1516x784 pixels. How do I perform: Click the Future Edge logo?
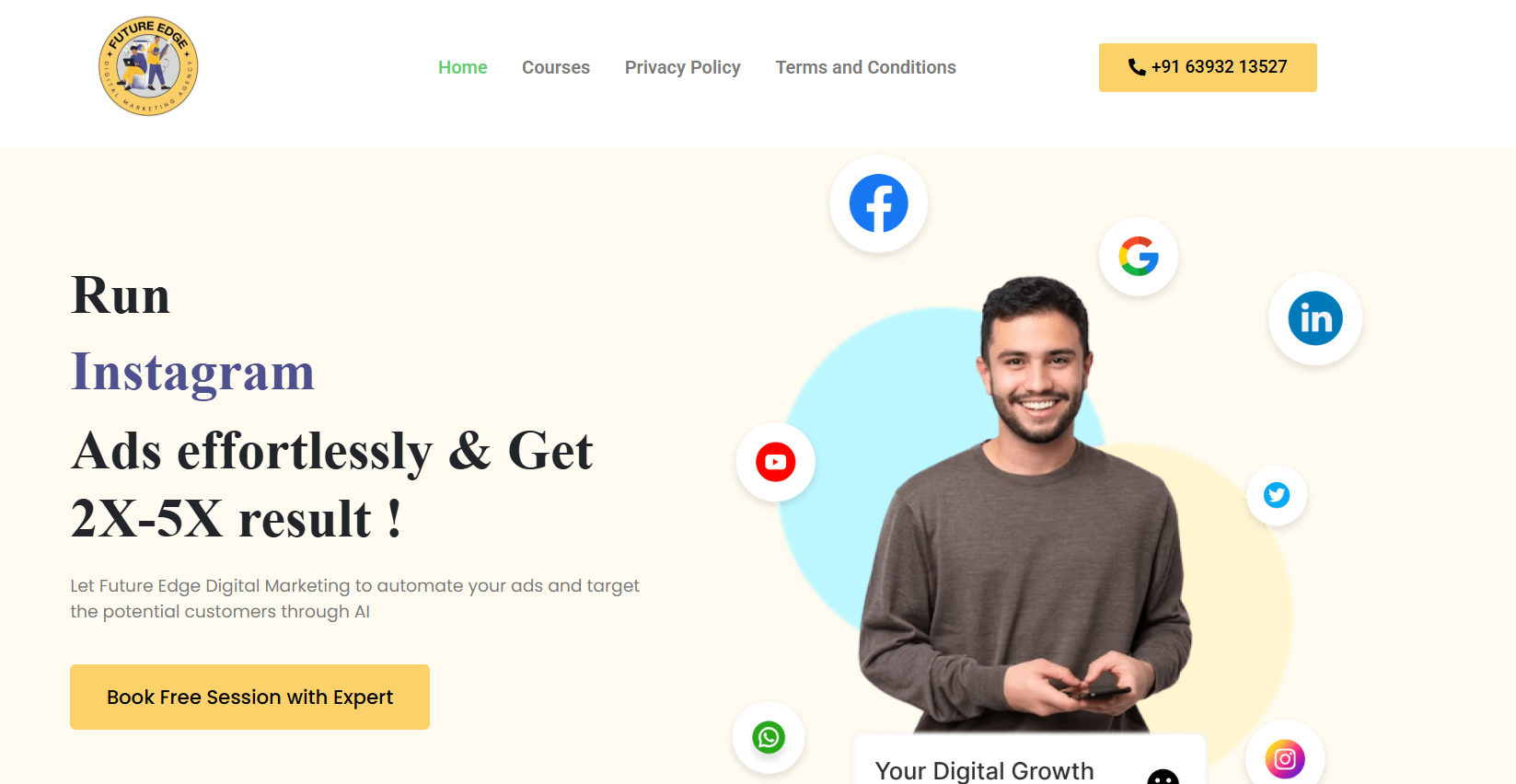click(x=148, y=66)
